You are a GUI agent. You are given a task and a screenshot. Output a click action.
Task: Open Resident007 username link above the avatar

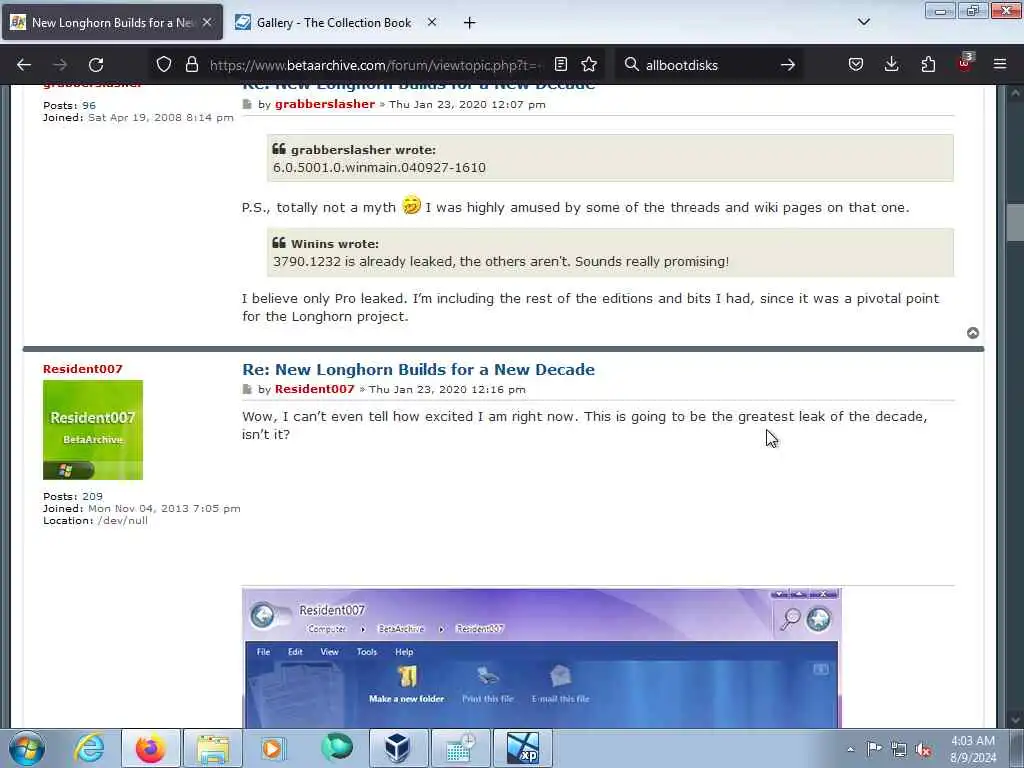coord(82,369)
